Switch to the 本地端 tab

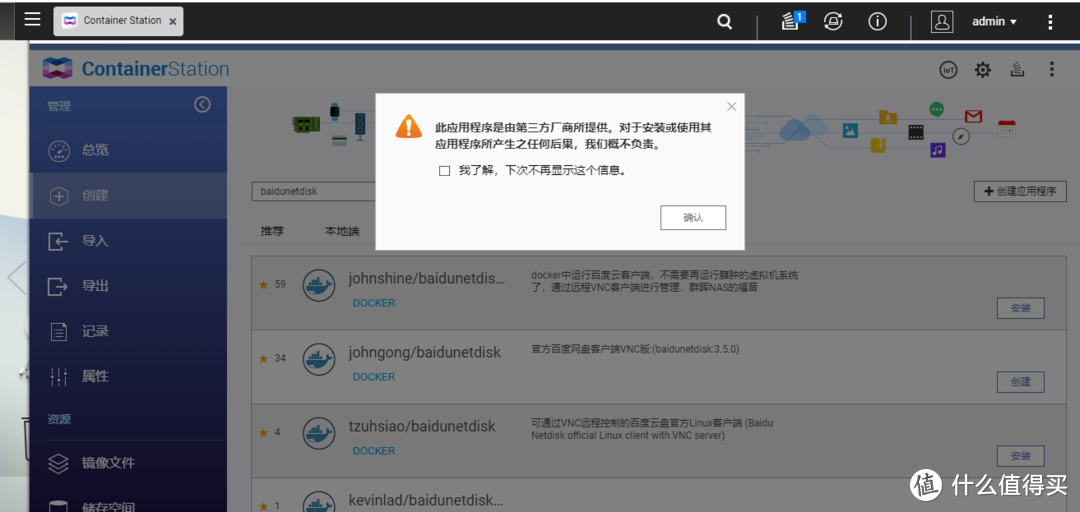point(342,232)
